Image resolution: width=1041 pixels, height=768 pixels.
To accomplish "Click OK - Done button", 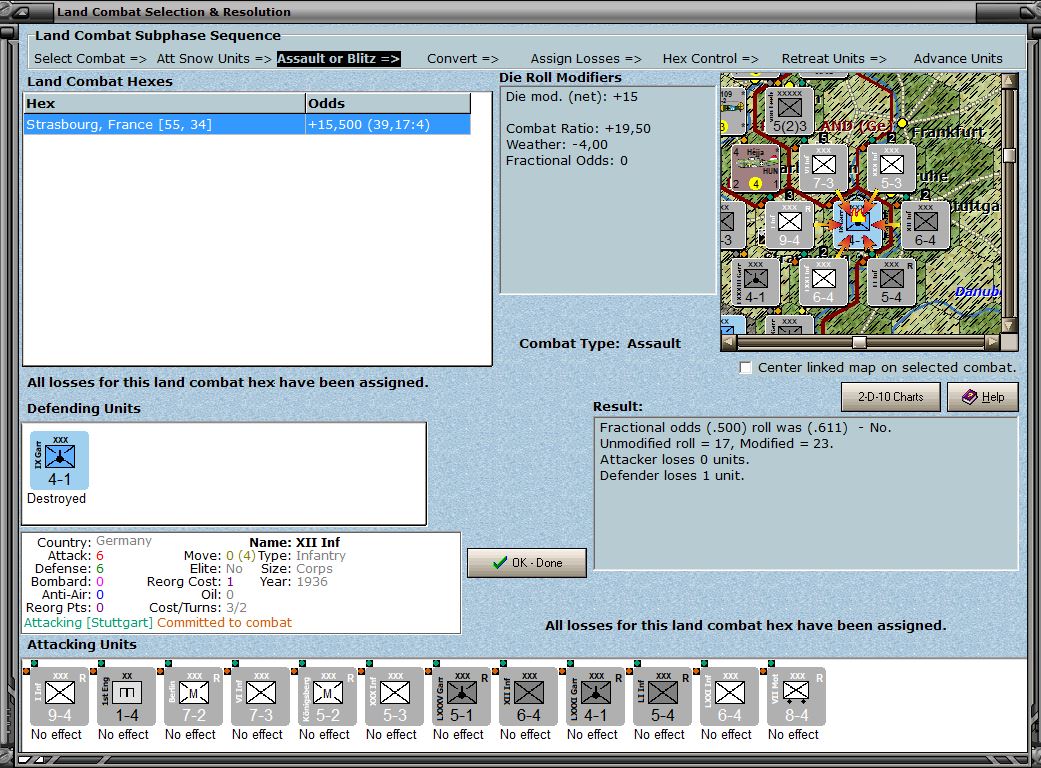I will pyautogui.click(x=526, y=563).
